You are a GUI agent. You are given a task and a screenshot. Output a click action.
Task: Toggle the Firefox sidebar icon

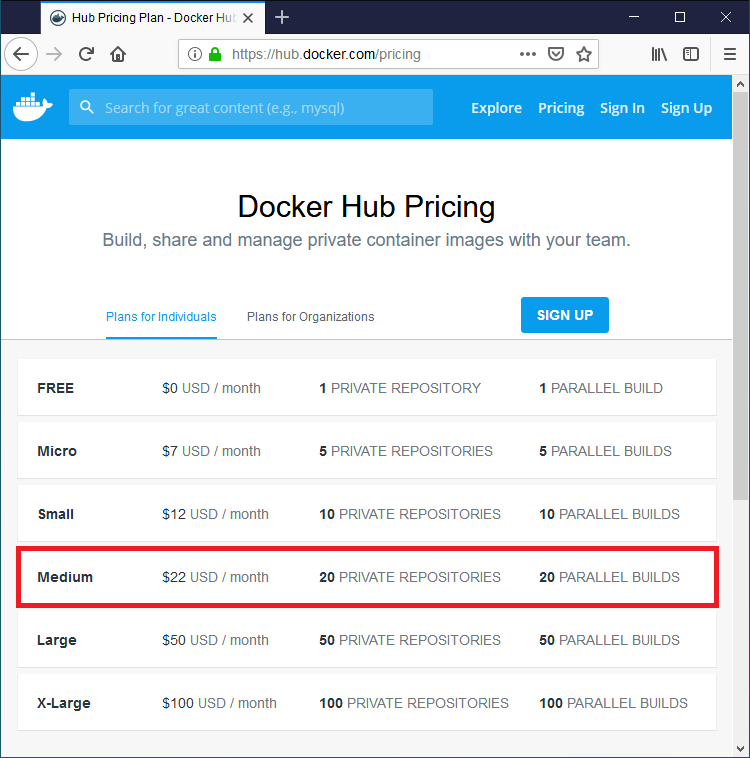pyautogui.click(x=691, y=54)
